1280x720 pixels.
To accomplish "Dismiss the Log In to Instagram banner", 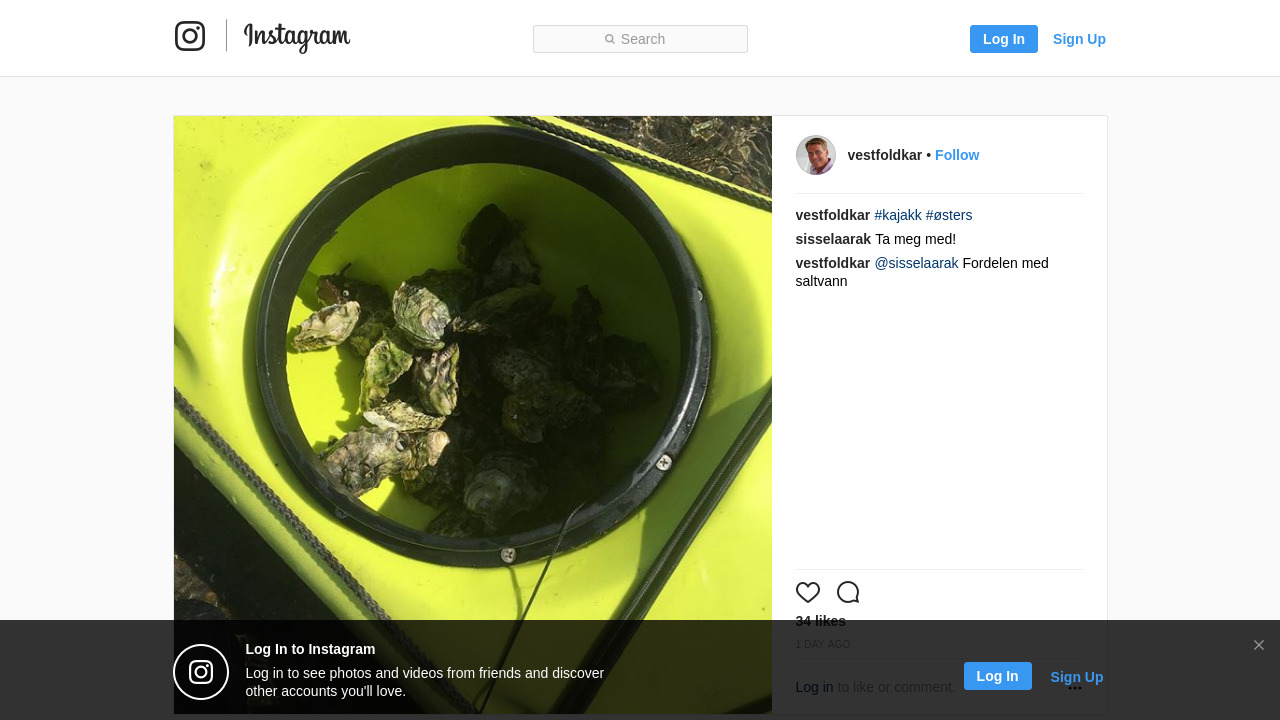I will click(1259, 645).
